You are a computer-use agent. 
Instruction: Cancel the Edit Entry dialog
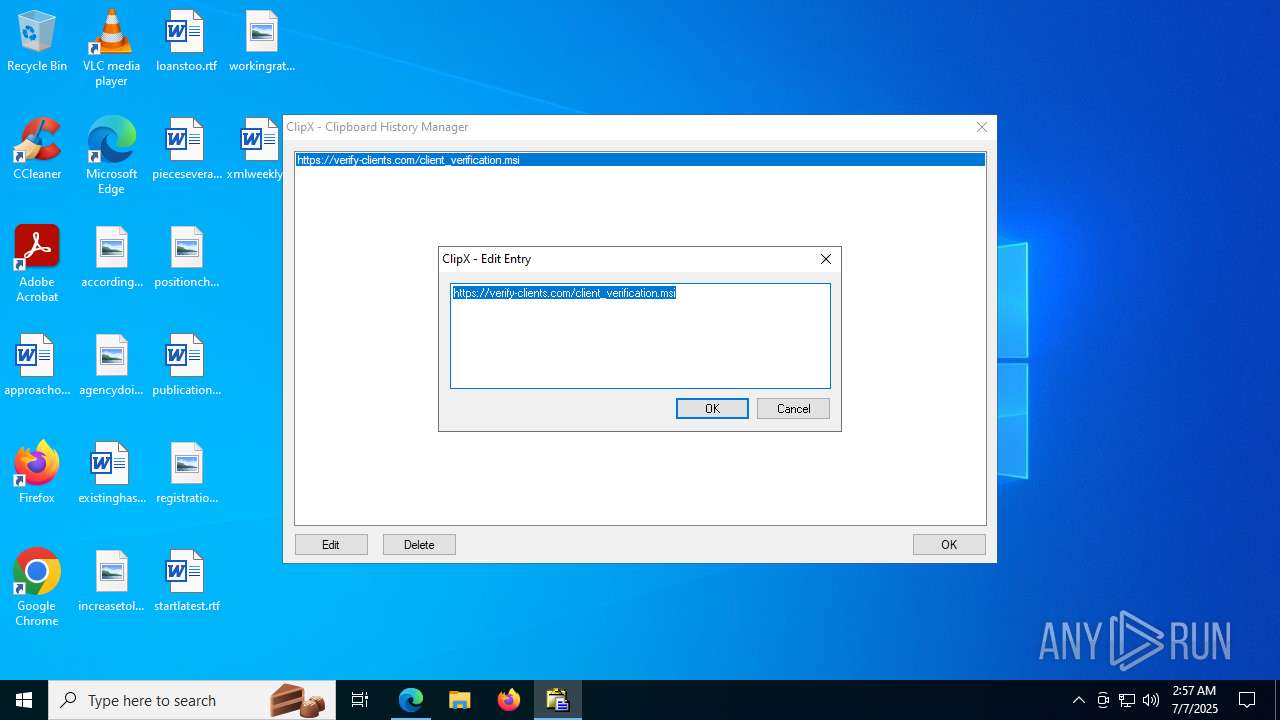pos(793,408)
